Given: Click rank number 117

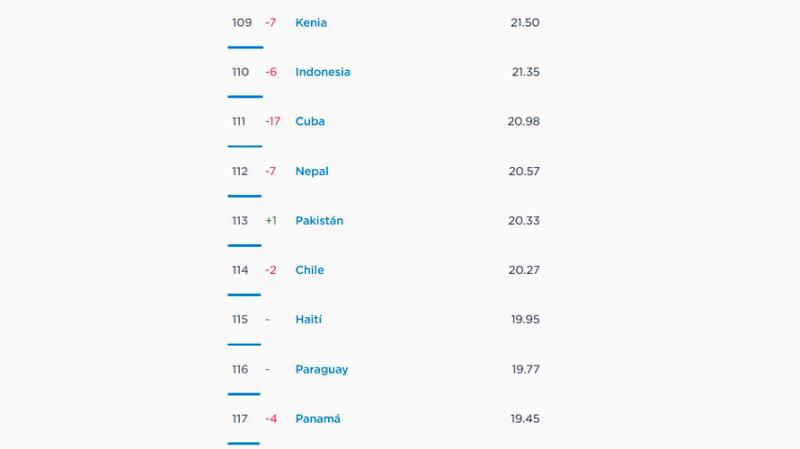Looking at the screenshot, I should (x=240, y=418).
